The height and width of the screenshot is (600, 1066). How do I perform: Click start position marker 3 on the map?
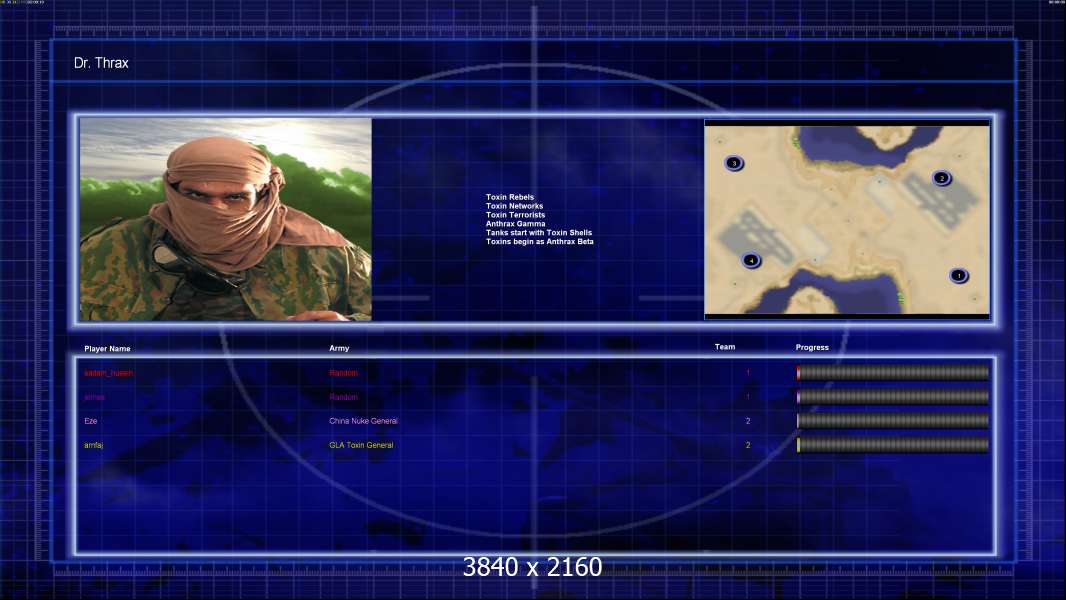pyautogui.click(x=734, y=163)
